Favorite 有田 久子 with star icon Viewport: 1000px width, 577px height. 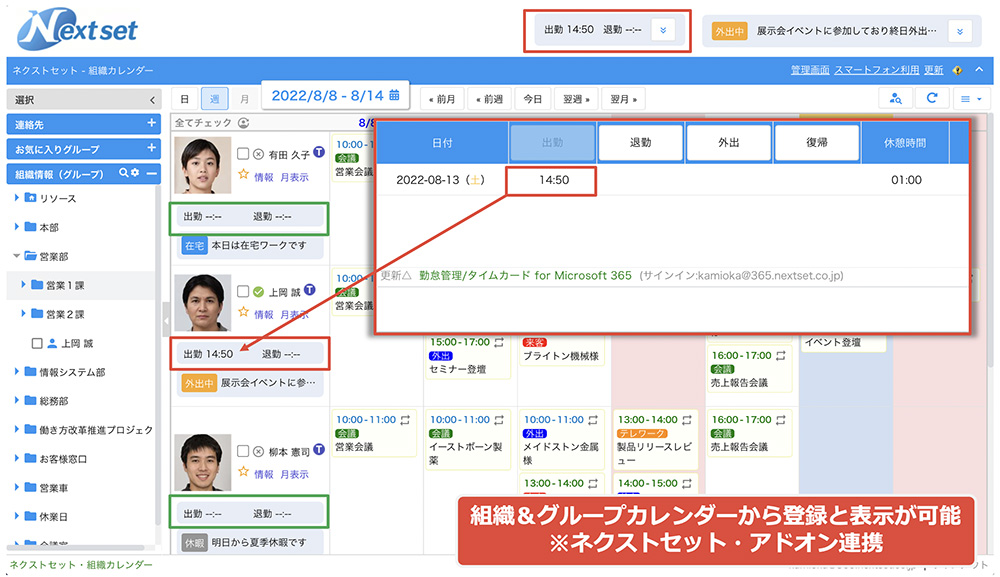click(243, 174)
